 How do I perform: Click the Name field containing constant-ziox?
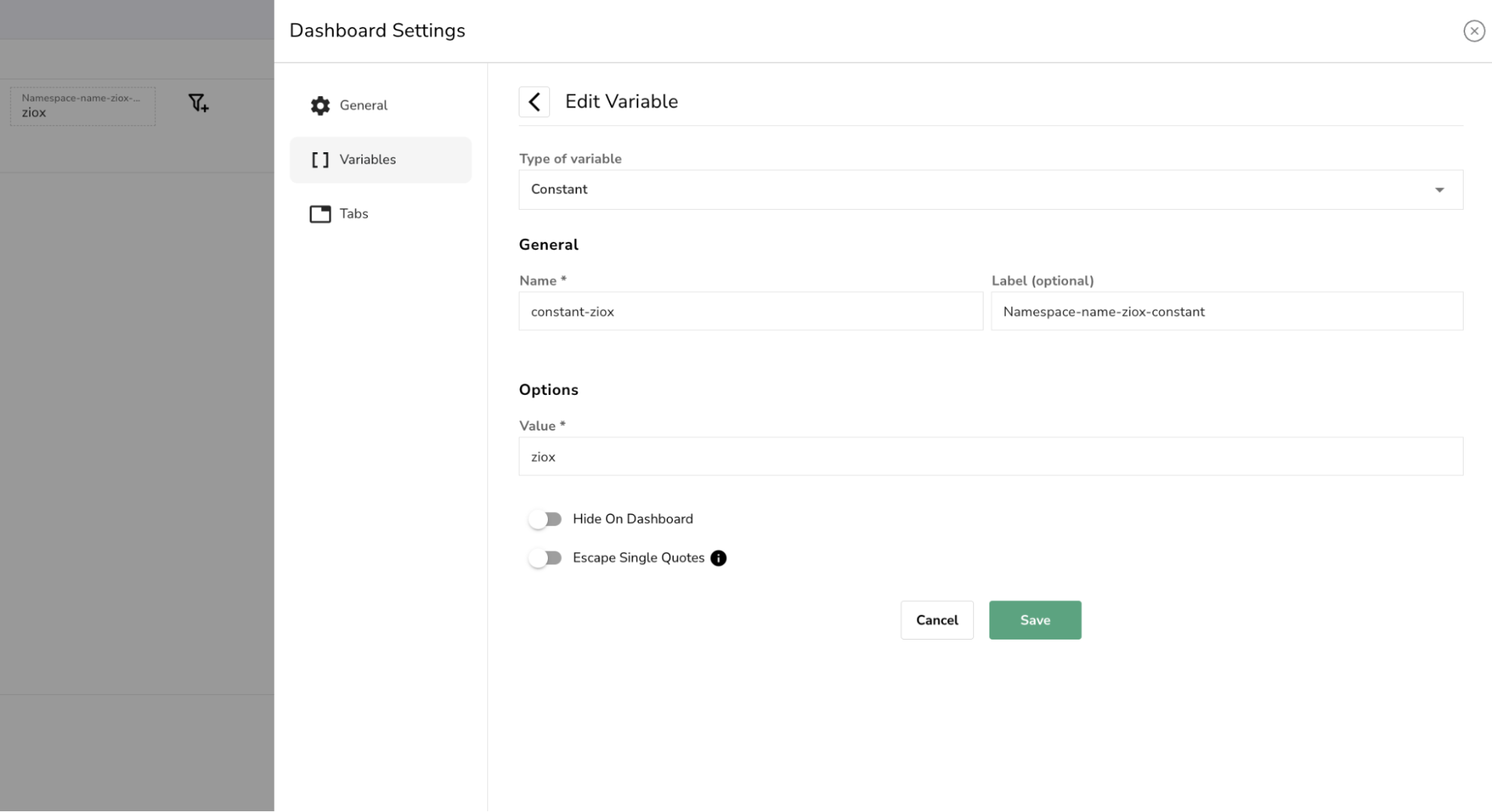pyautogui.click(x=750, y=312)
